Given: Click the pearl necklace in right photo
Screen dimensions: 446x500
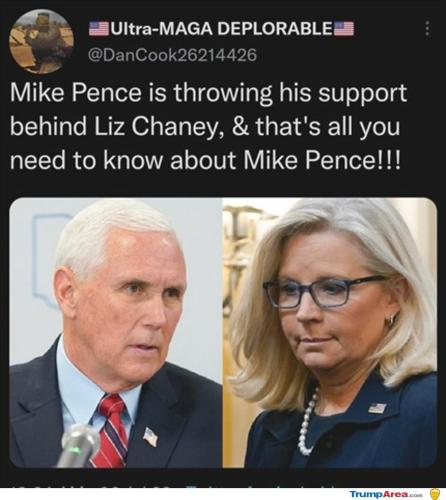Looking at the screenshot, I should (308, 422).
